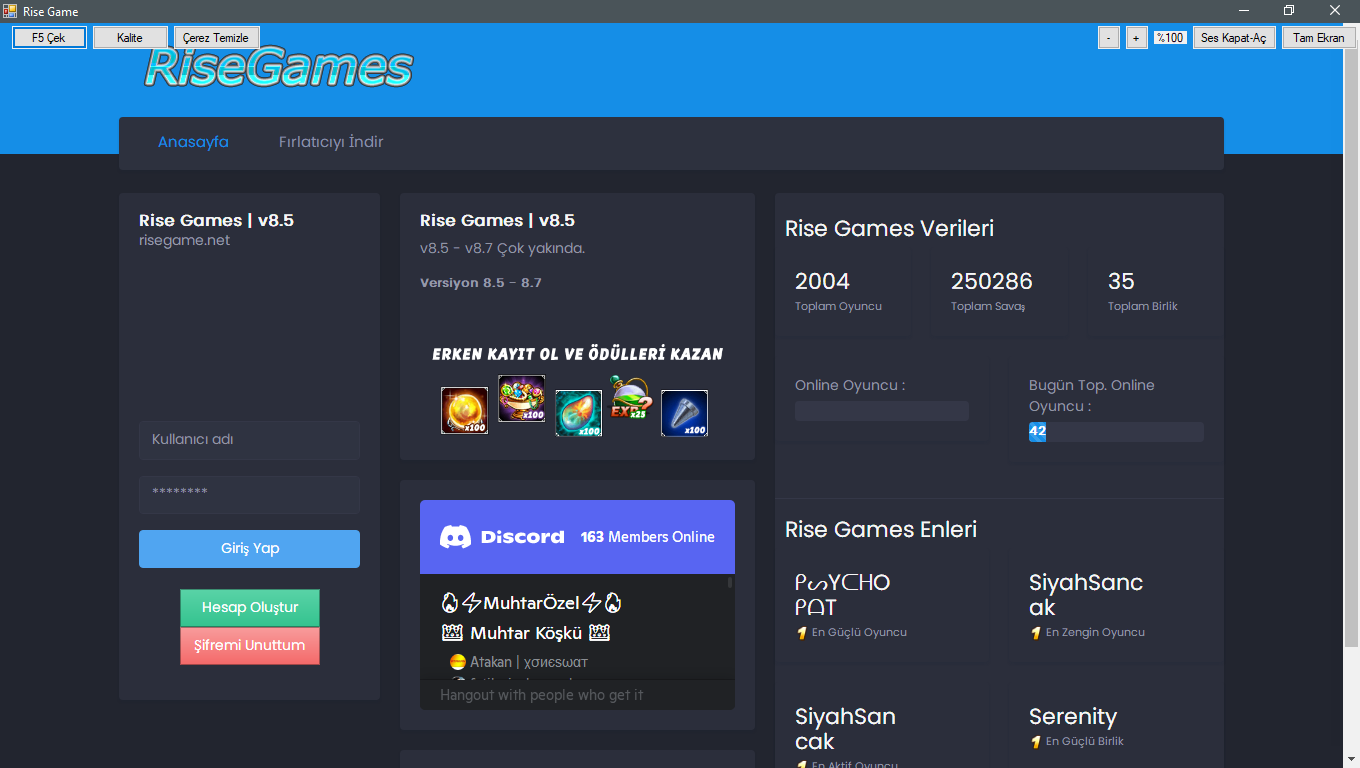Toggle sound with Ses Kapat-Aç

[x=1234, y=38]
